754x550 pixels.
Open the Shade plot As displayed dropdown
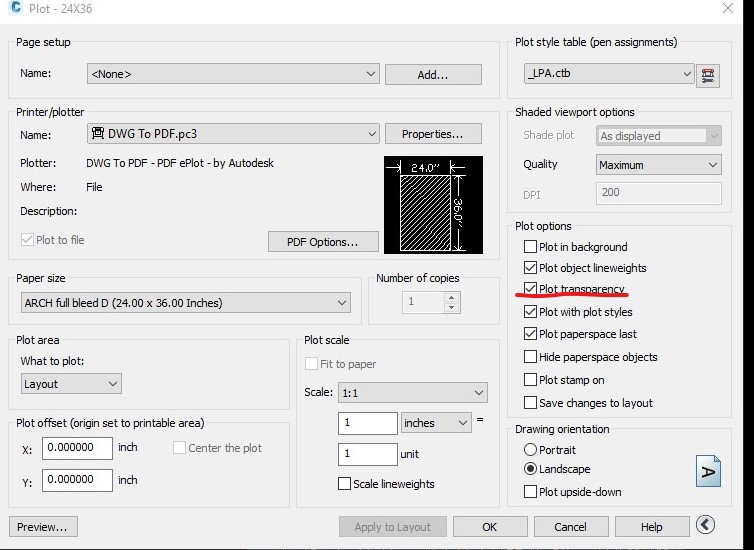click(x=658, y=136)
